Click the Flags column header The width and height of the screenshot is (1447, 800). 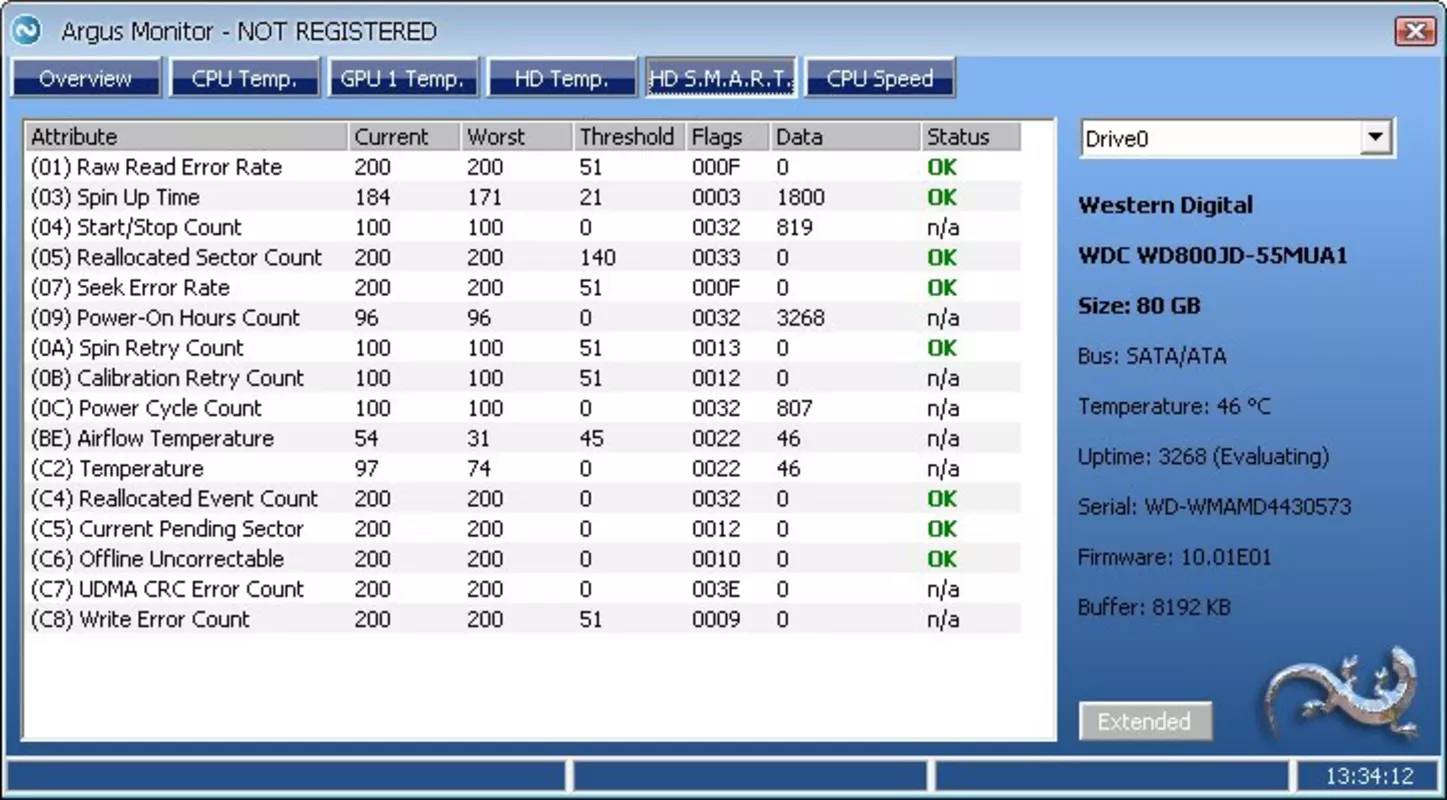[728, 137]
